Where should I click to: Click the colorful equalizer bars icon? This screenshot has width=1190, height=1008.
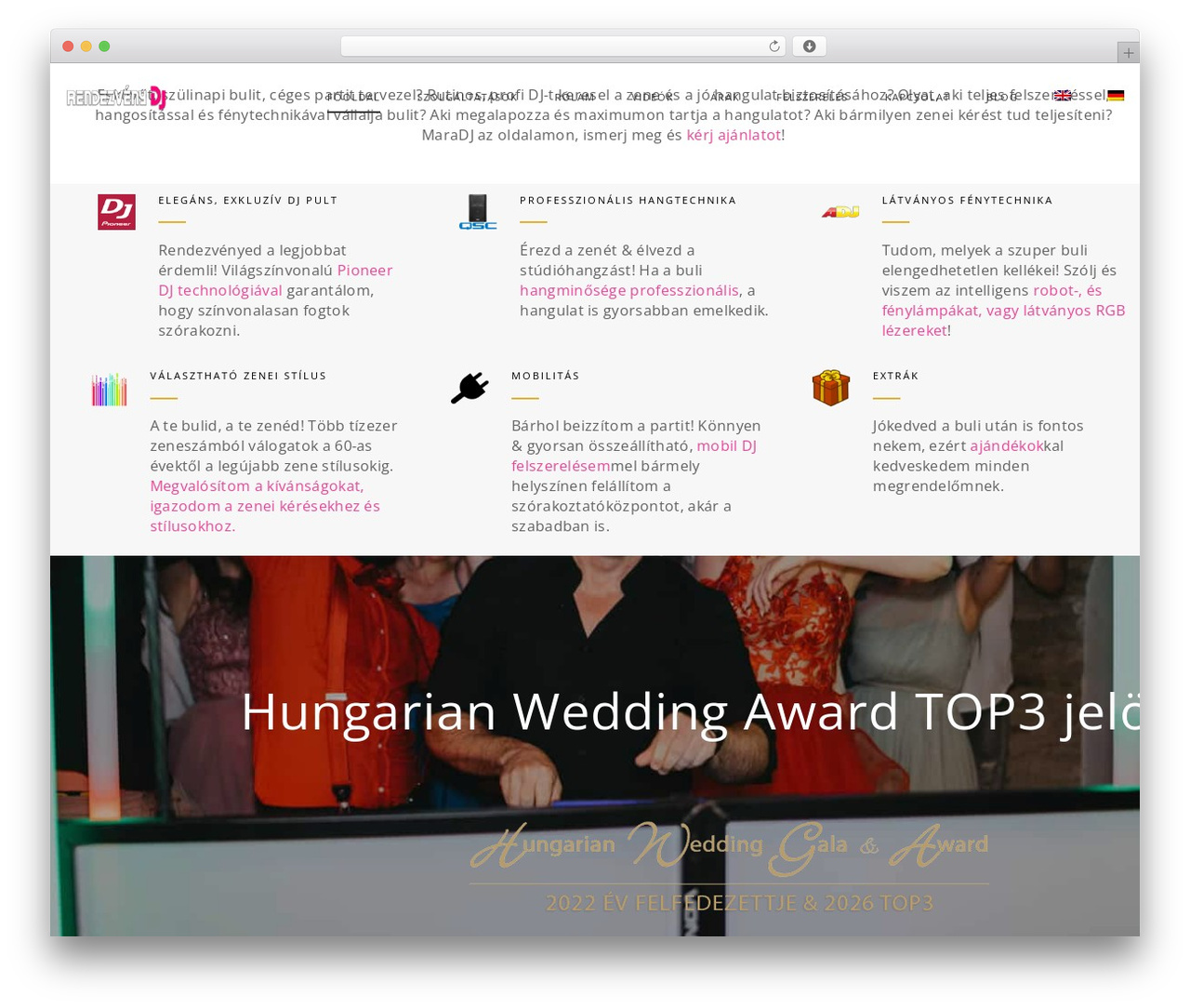coord(109,390)
